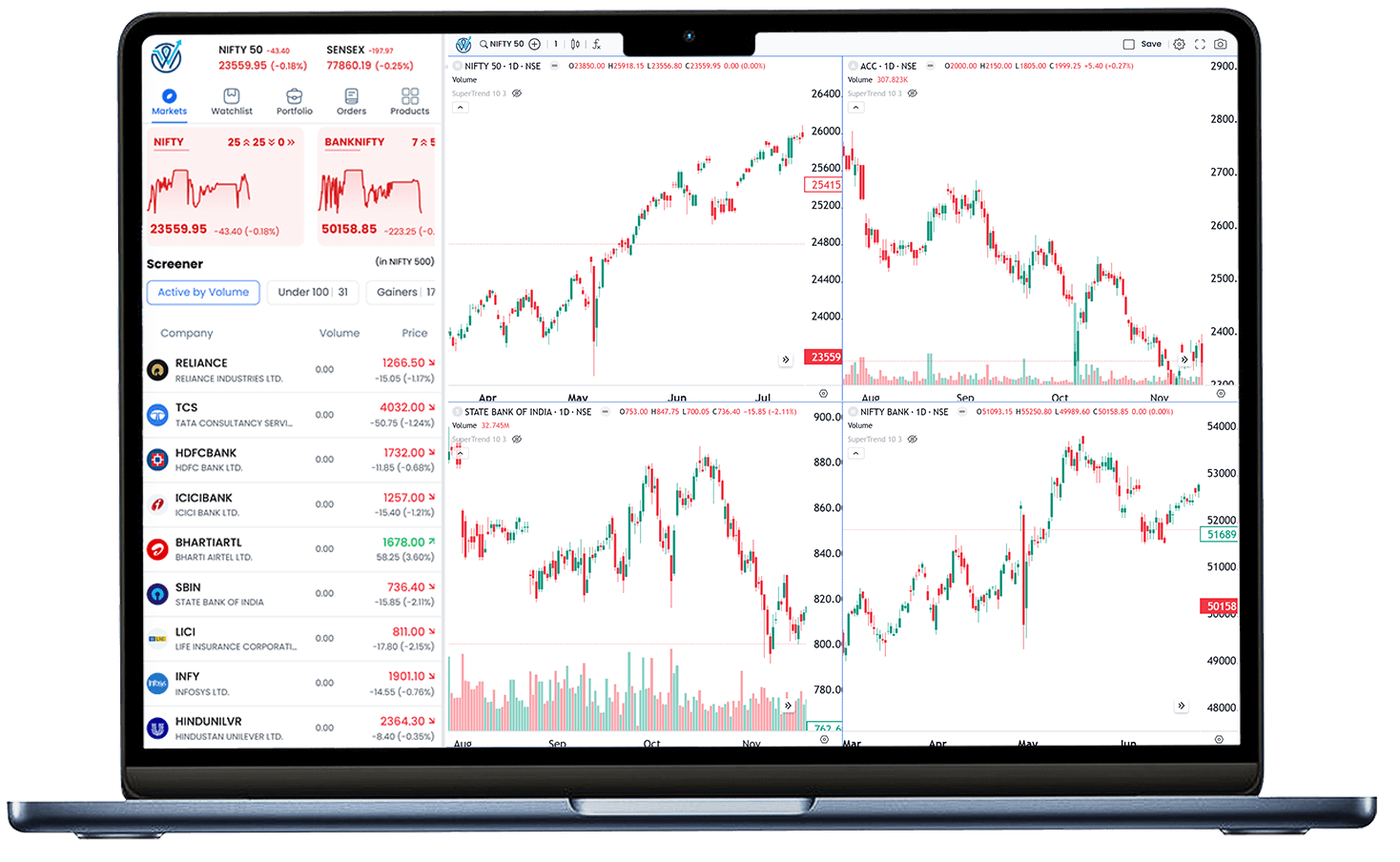Take a chart snapshot with camera icon

tap(1221, 44)
